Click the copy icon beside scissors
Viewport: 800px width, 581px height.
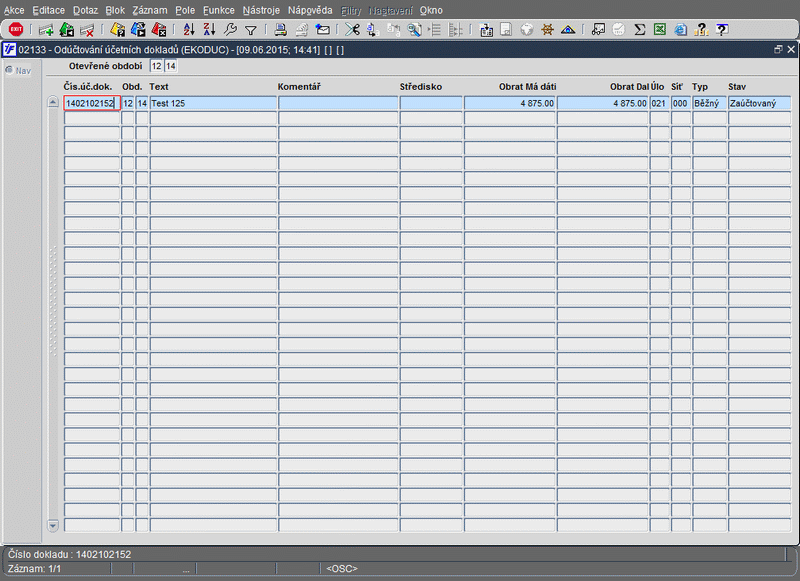tap(372, 30)
